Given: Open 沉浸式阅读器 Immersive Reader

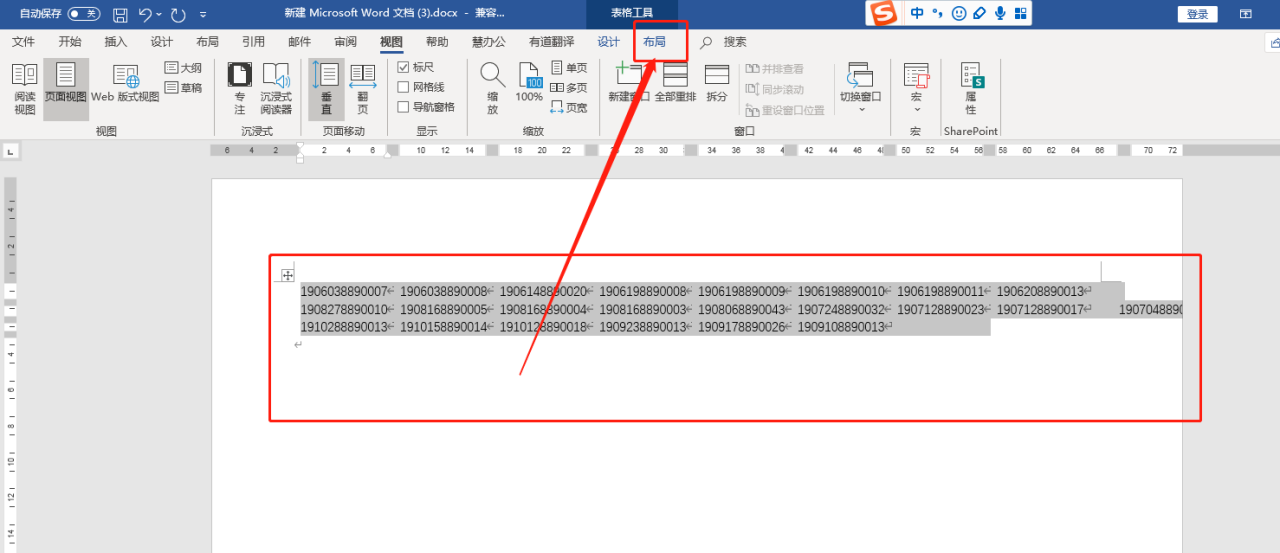Looking at the screenshot, I should pyautogui.click(x=276, y=90).
